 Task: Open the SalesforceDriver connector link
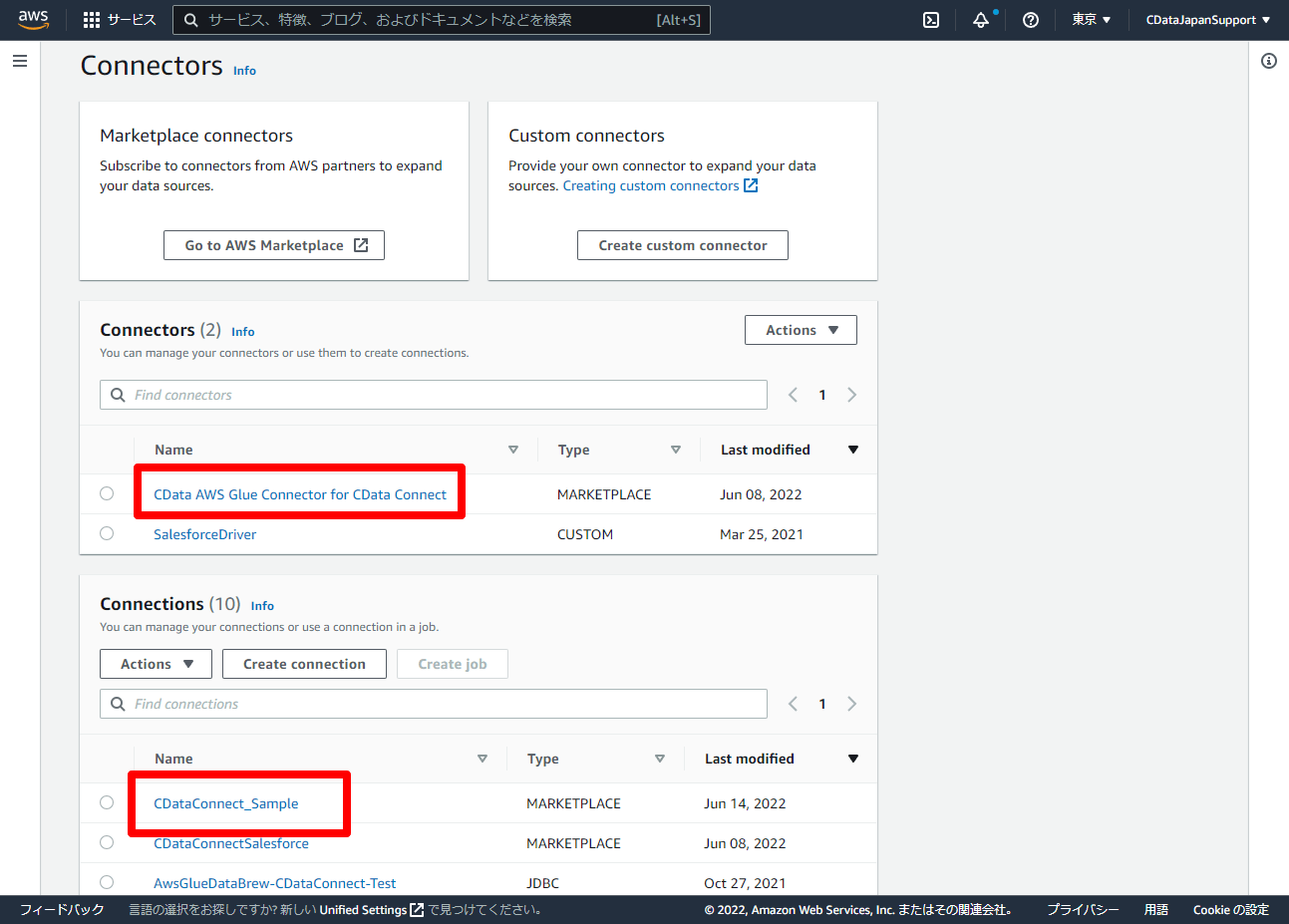pyautogui.click(x=204, y=534)
